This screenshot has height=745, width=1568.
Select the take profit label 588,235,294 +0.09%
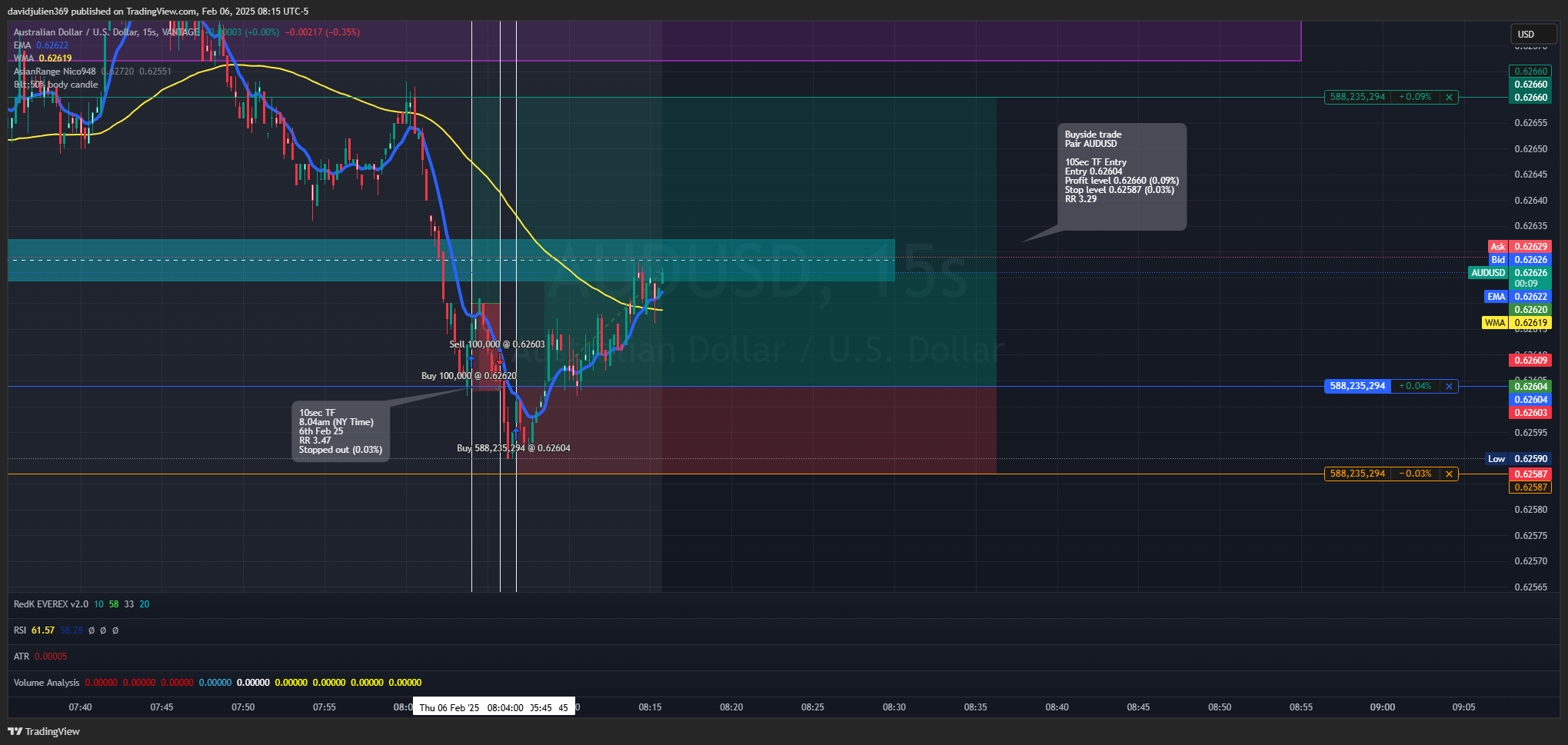pyautogui.click(x=1382, y=97)
